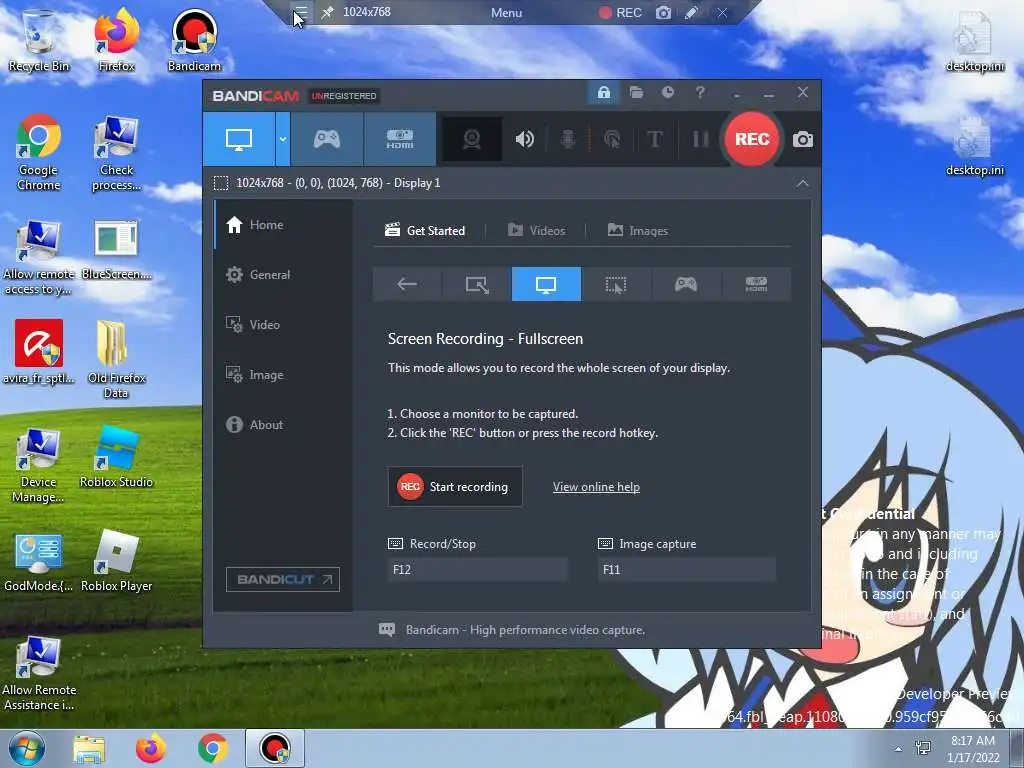The height and width of the screenshot is (768, 1024).
Task: Click dashed rectangle icon beside 1024x768 label
Action: [x=221, y=184]
